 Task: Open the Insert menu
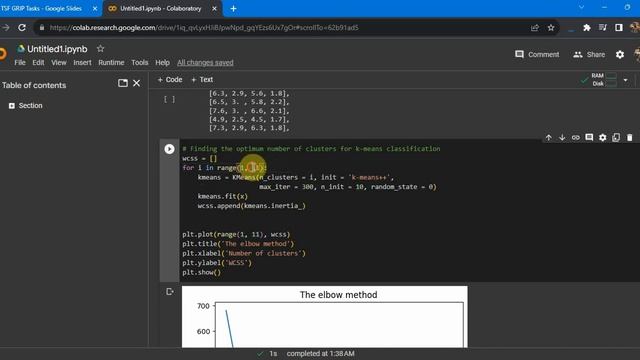point(82,62)
